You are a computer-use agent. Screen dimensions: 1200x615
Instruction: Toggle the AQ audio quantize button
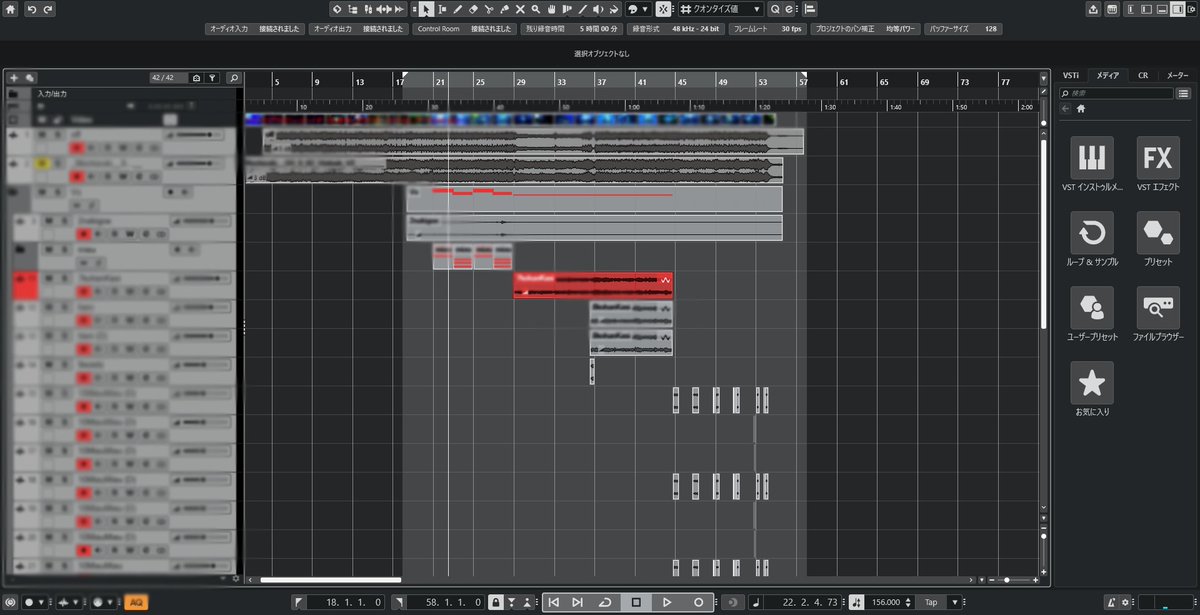(x=136, y=603)
